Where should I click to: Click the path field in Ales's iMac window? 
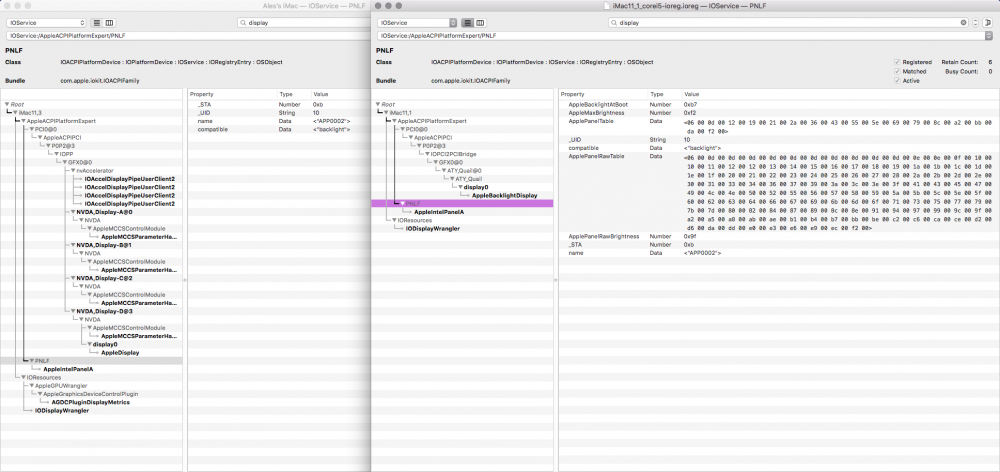[188, 36]
